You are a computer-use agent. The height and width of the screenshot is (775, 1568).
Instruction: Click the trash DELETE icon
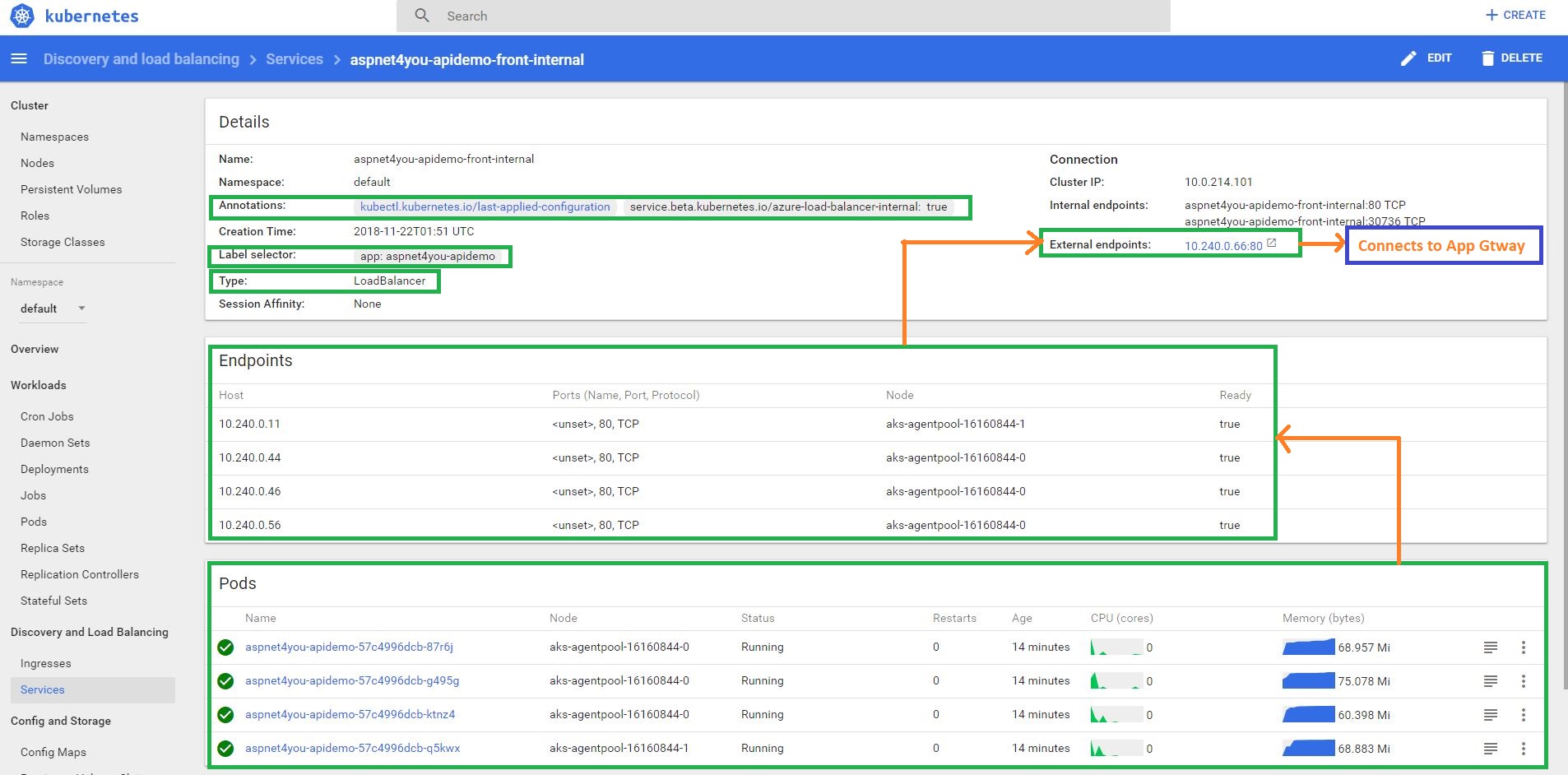1487,58
